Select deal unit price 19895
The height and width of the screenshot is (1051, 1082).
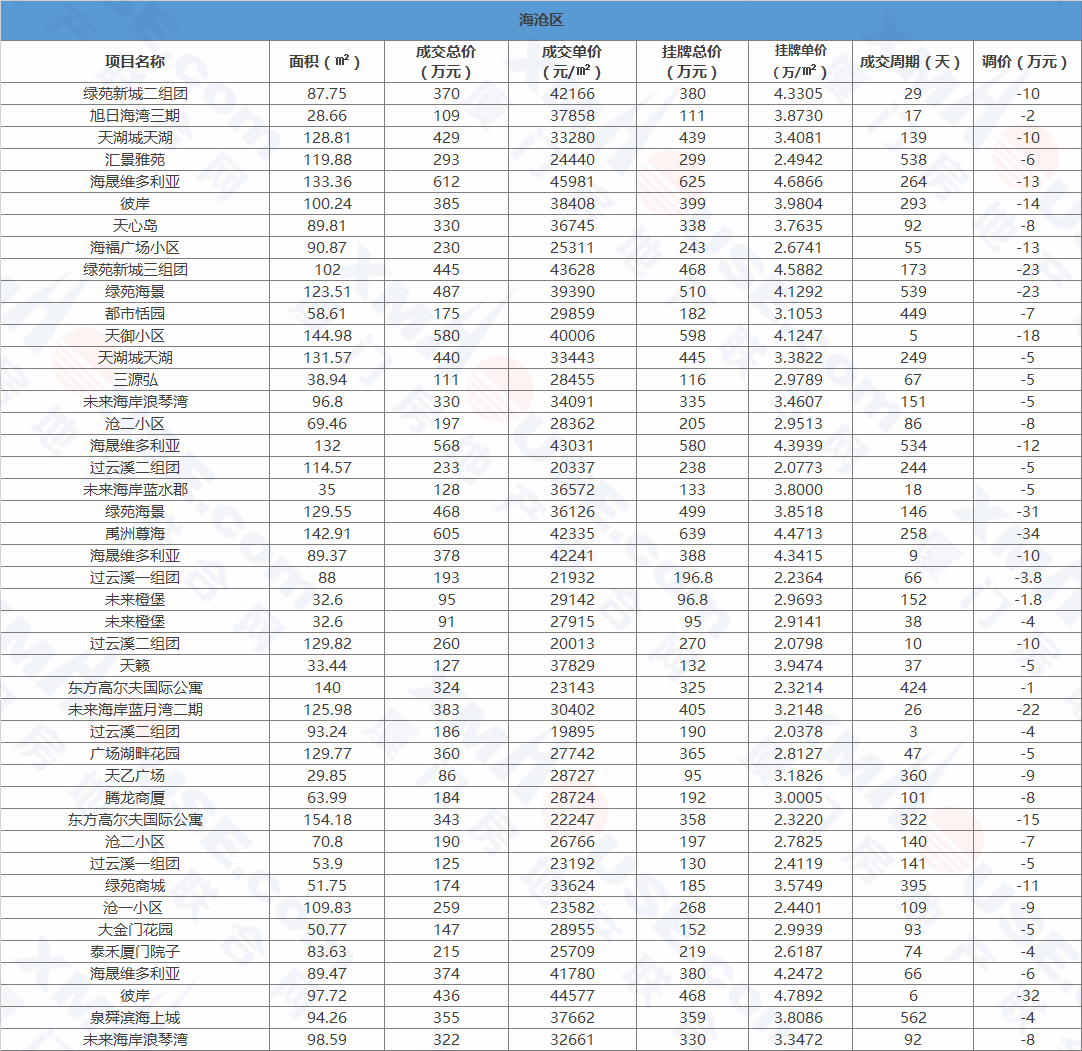pyautogui.click(x=572, y=731)
